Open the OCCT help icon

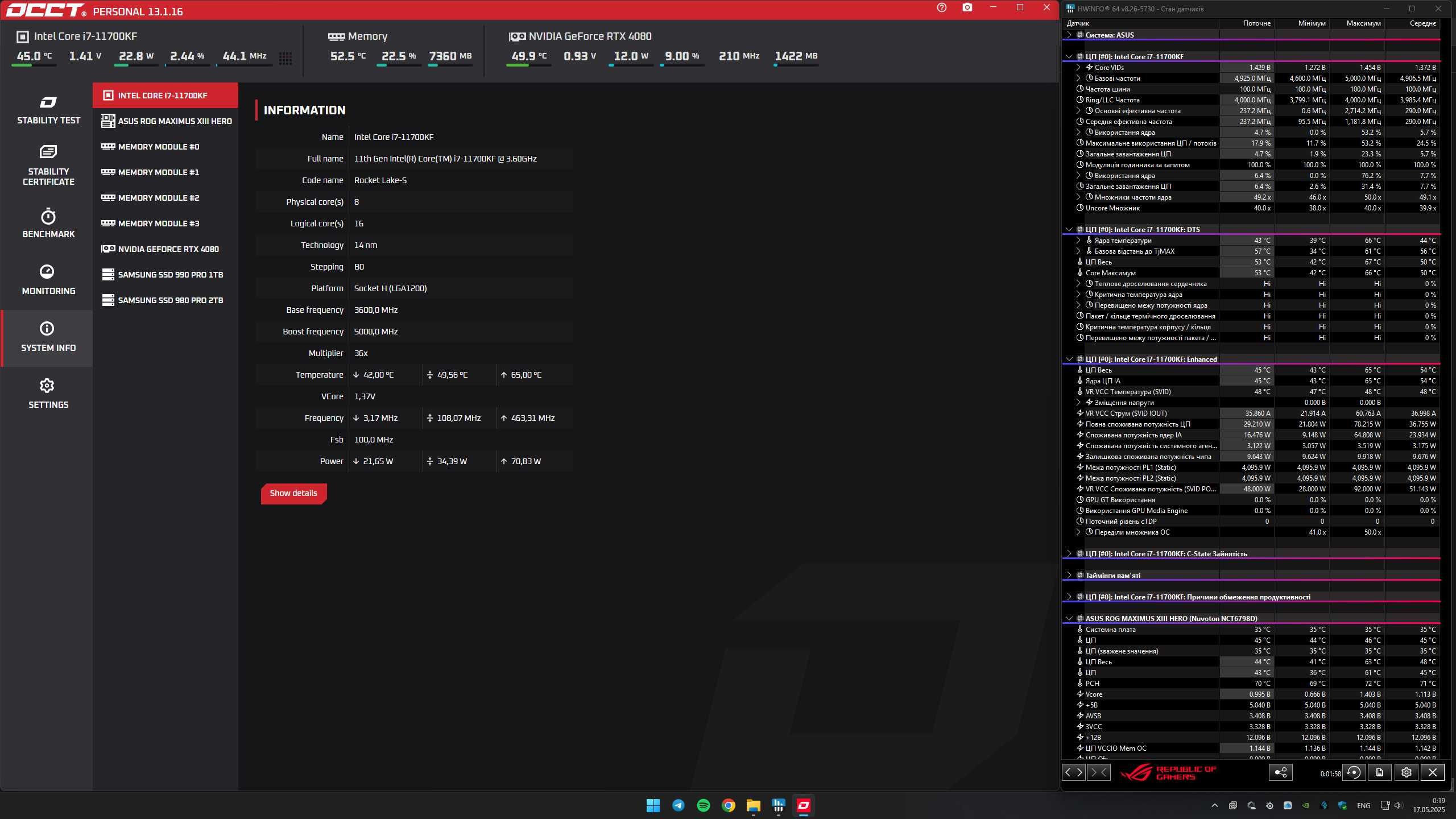(x=942, y=8)
